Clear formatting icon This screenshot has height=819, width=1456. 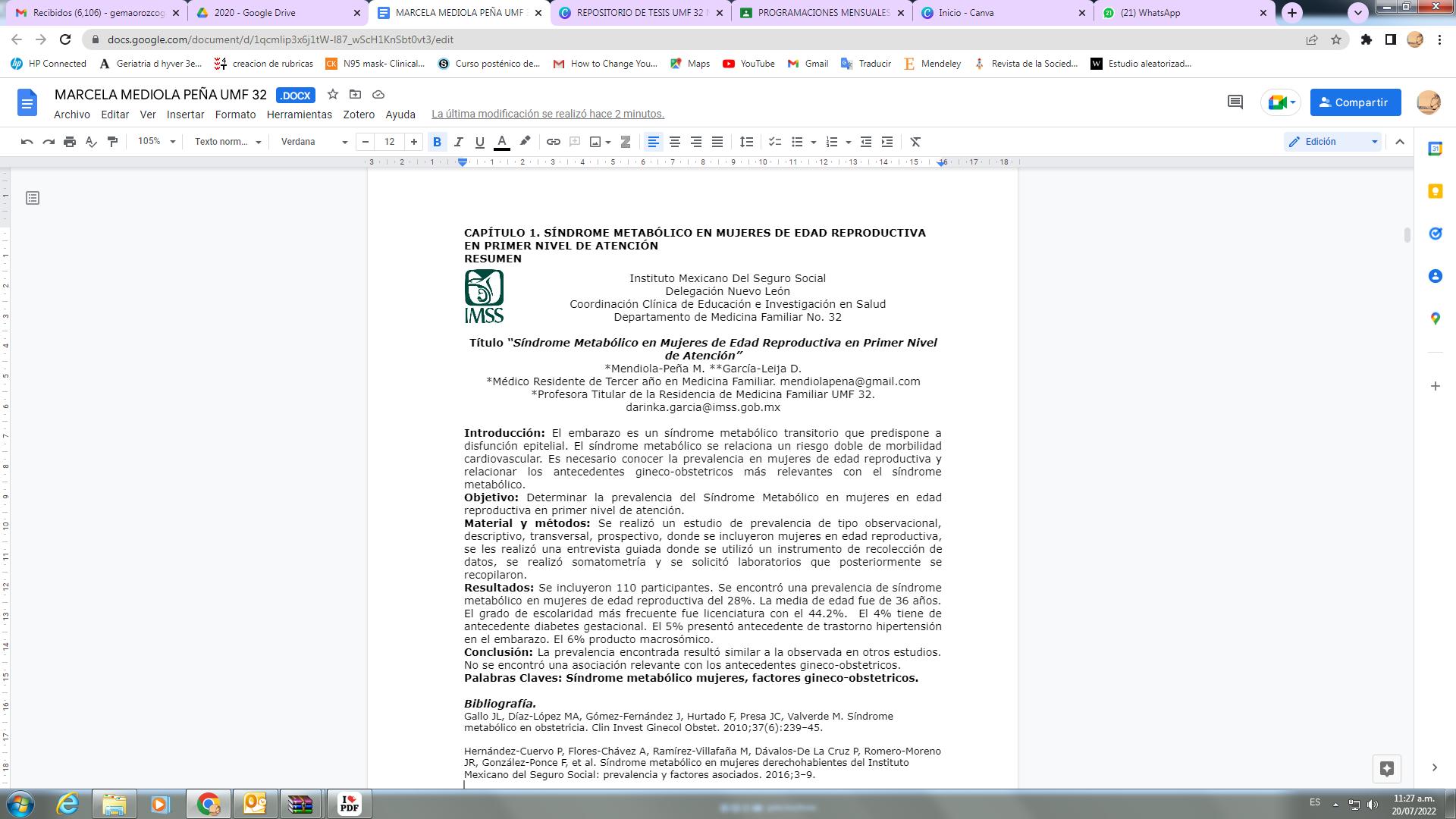pos(915,142)
